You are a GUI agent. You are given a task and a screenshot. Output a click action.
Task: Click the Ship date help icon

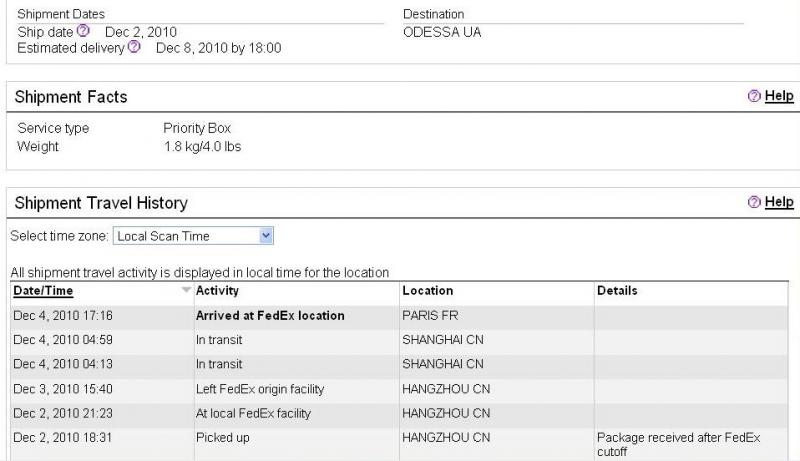[x=83, y=31]
